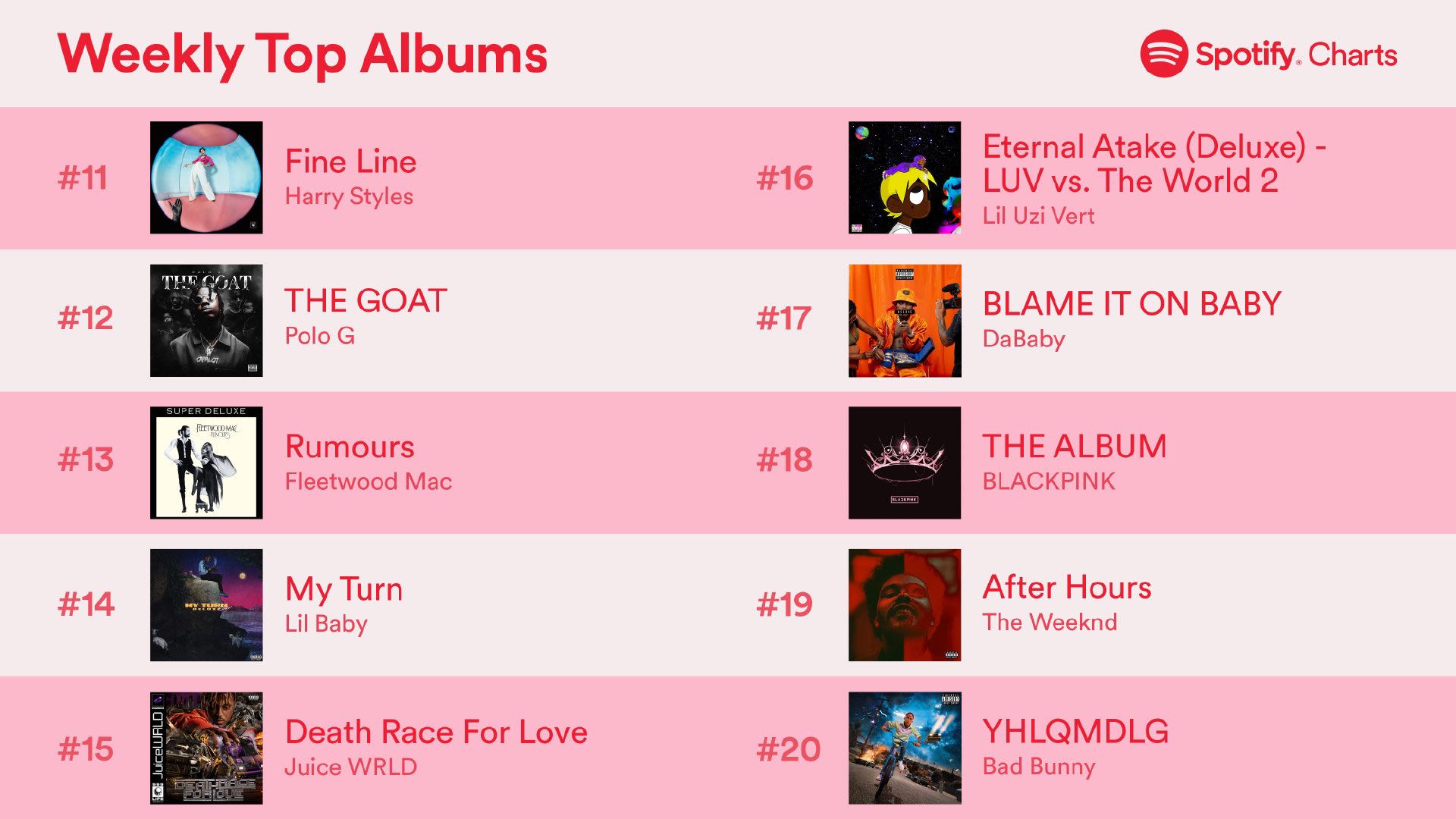Open the Lil Uzi Vert artist link
This screenshot has height=819, width=1456.
pos(1038,216)
